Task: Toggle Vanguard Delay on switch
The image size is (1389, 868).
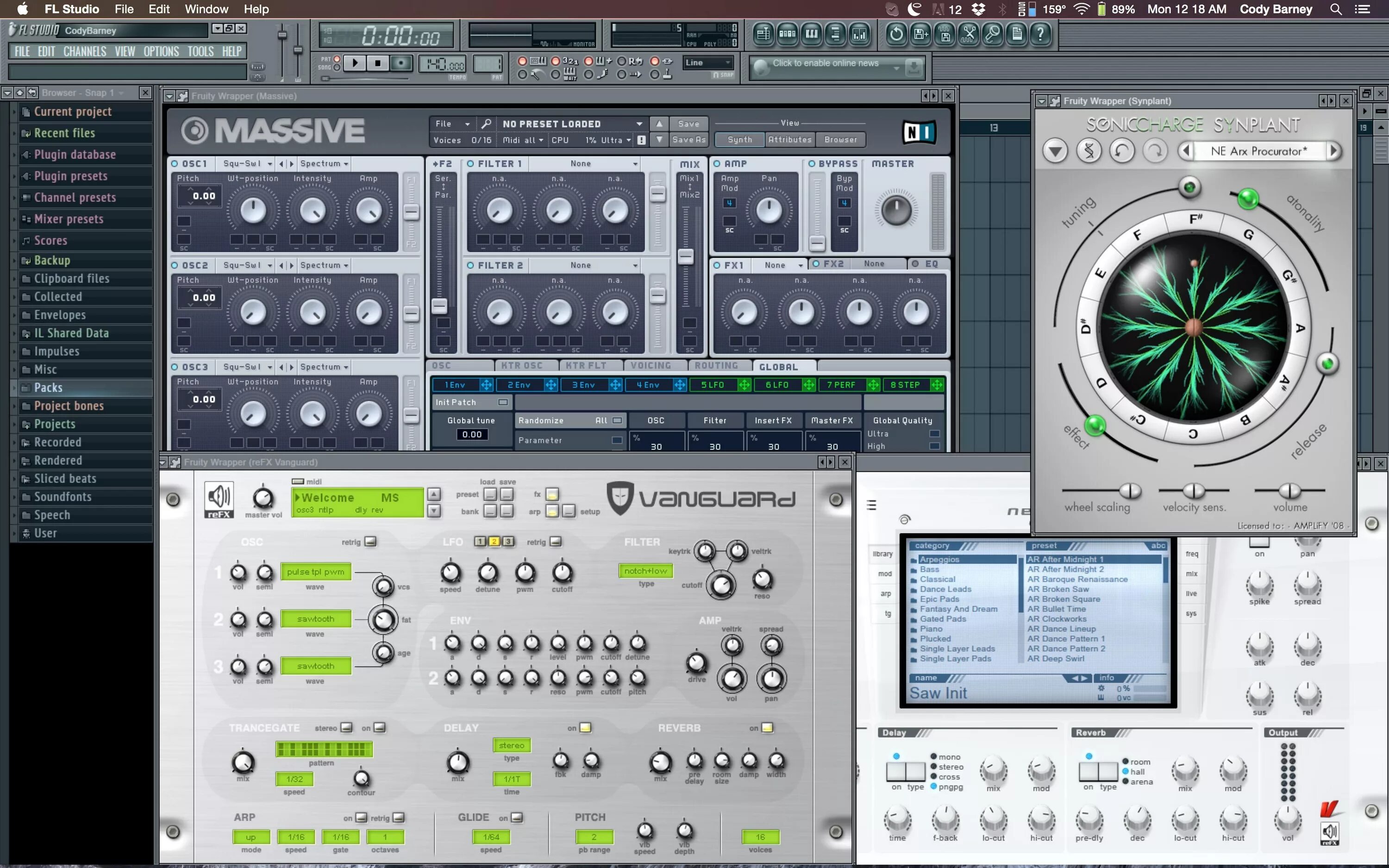Action: (x=585, y=727)
